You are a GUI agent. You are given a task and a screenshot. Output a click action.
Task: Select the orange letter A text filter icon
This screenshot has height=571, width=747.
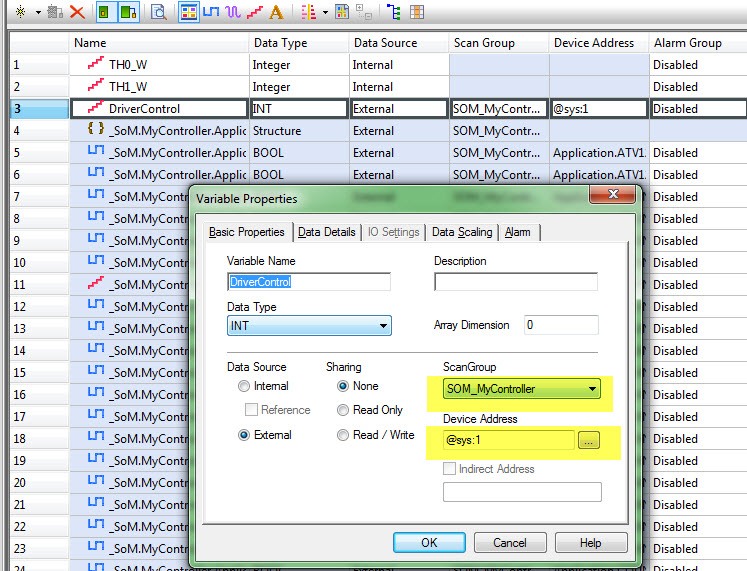point(276,12)
